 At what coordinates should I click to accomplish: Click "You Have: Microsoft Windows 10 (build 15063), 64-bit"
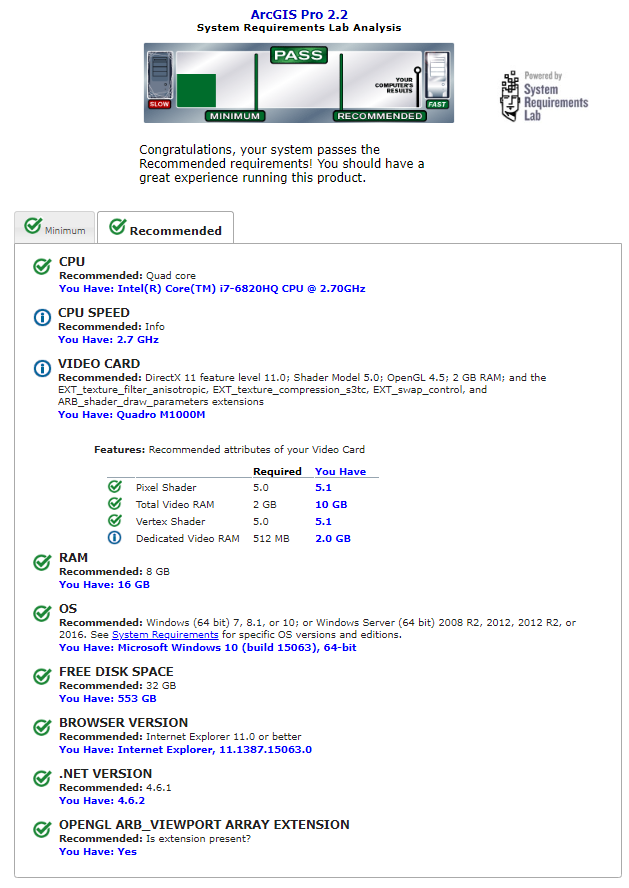point(208,648)
